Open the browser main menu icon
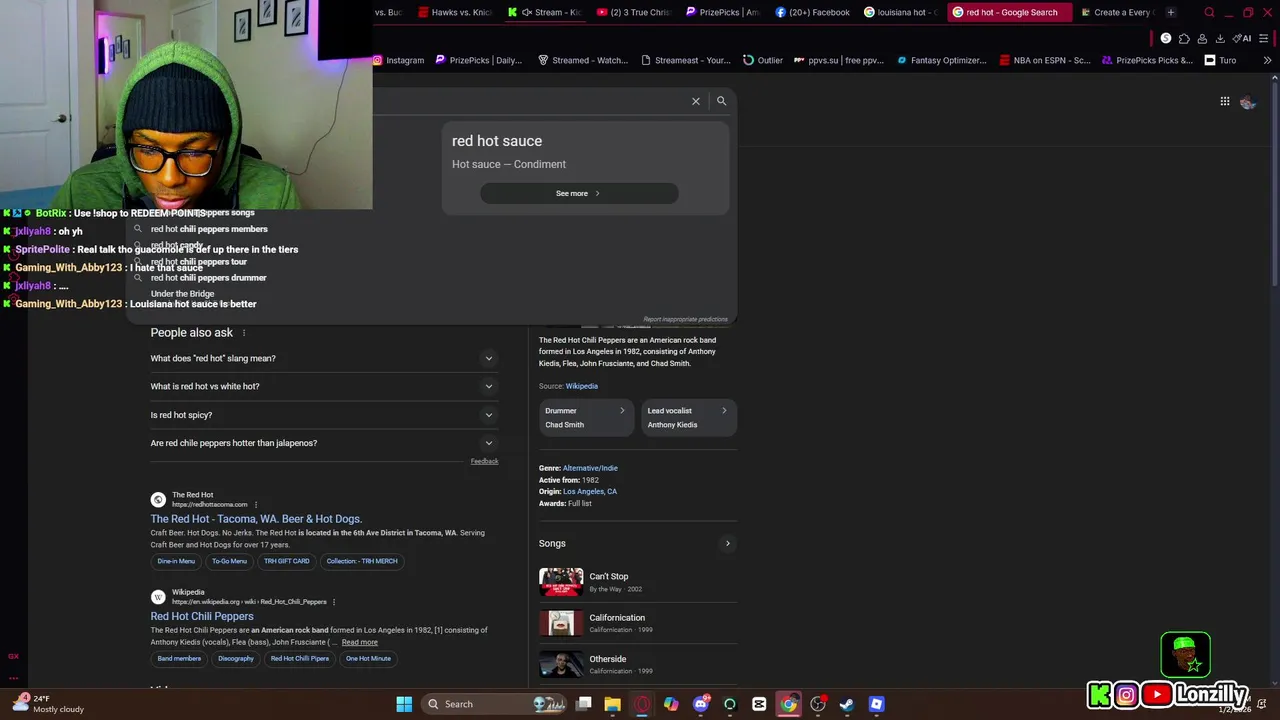 pyautogui.click(x=1264, y=38)
